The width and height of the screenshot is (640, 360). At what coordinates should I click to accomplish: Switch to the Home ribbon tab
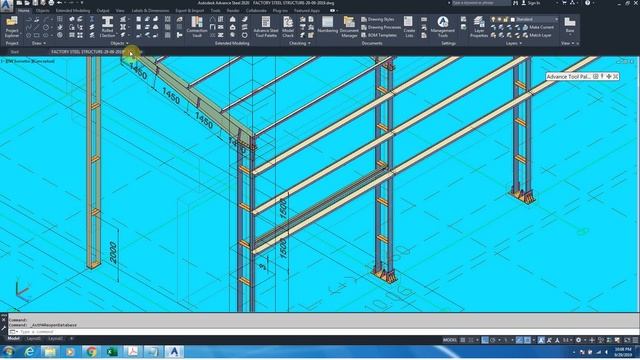point(24,11)
